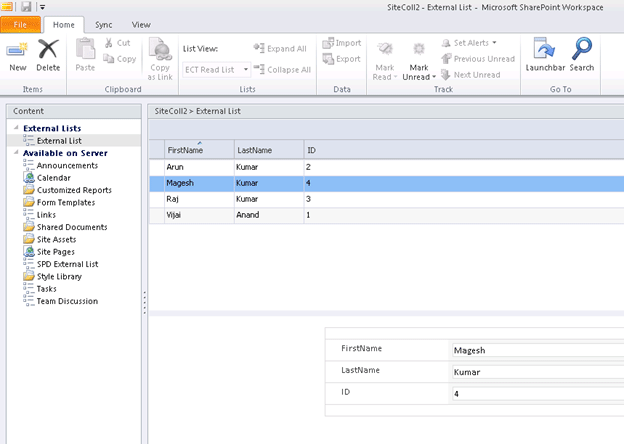624x444 pixels.
Task: Open Style Library in content pane
Action: click(x=59, y=276)
